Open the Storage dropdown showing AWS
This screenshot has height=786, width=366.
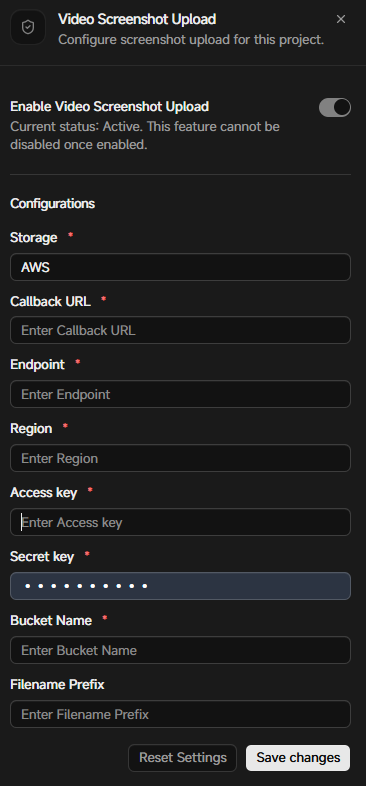click(180, 267)
